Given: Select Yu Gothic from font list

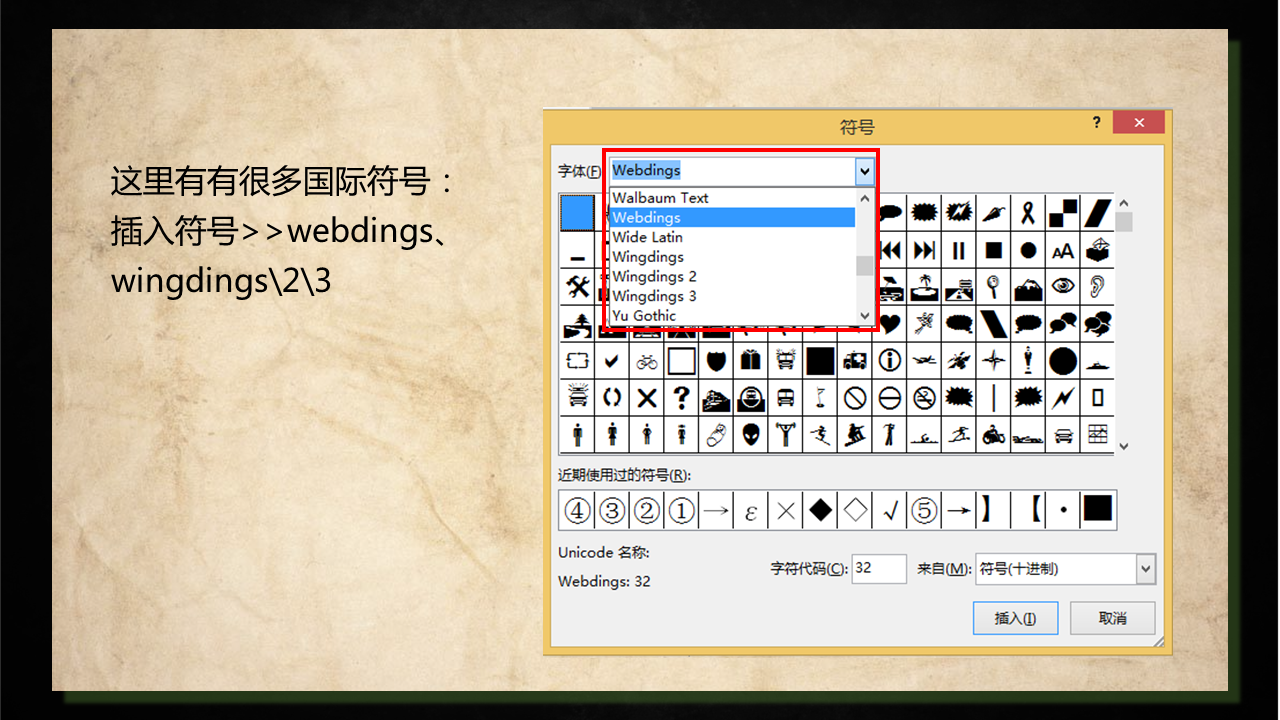Looking at the screenshot, I should pos(731,315).
